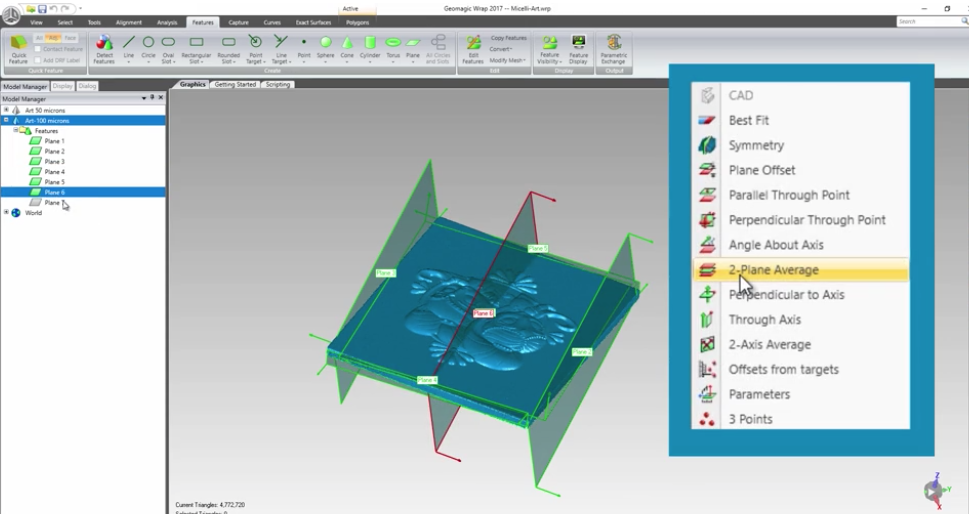Expand the World node
The image size is (969, 514).
6,212
